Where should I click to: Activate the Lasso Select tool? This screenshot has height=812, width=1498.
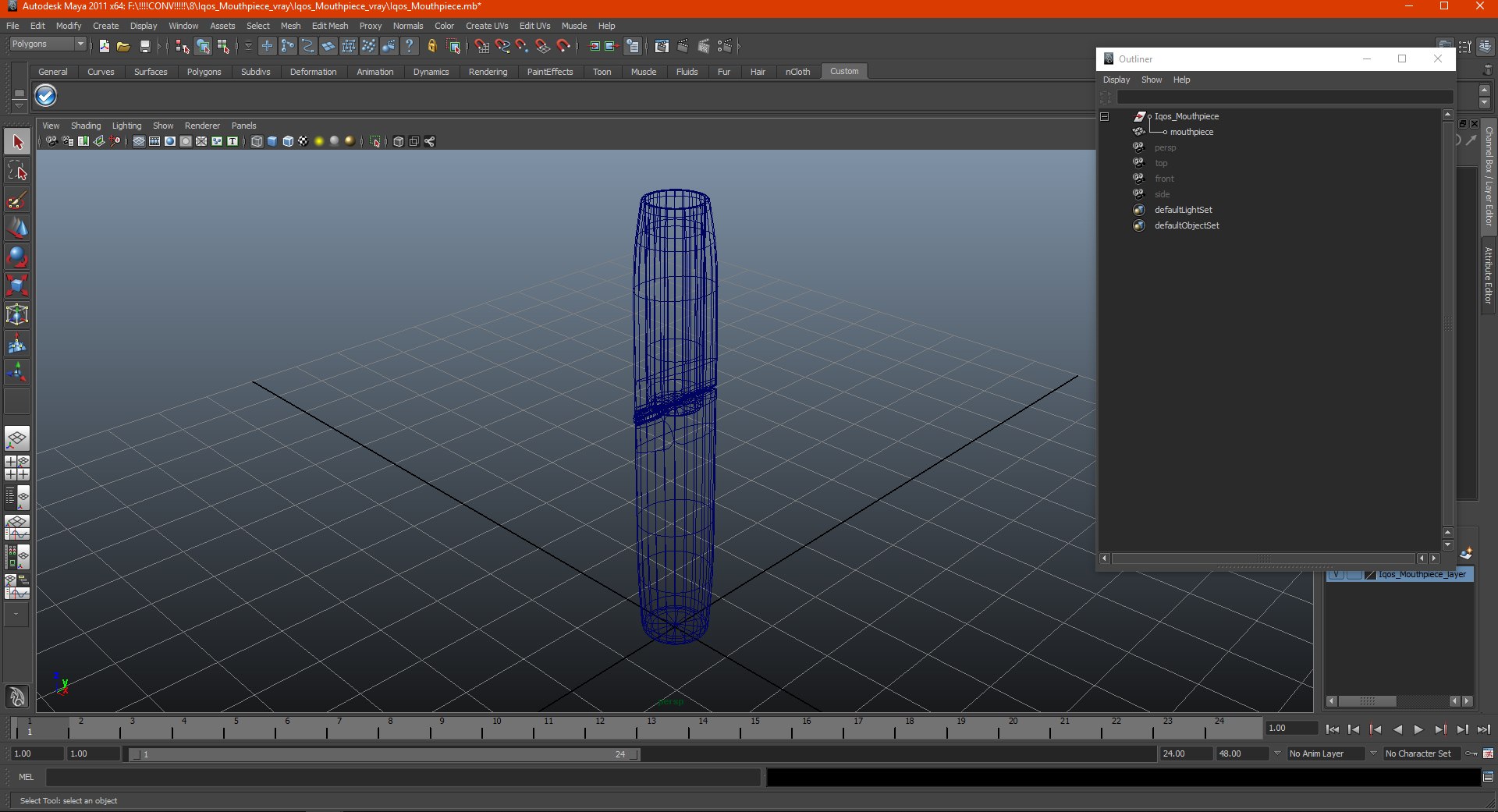pyautogui.click(x=17, y=171)
